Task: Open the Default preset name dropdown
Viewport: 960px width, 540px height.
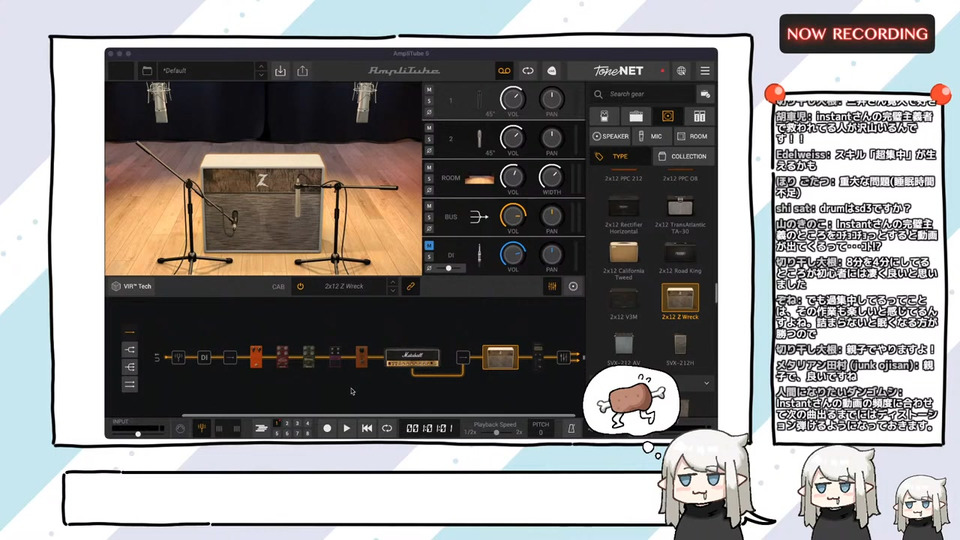Action: pos(206,71)
